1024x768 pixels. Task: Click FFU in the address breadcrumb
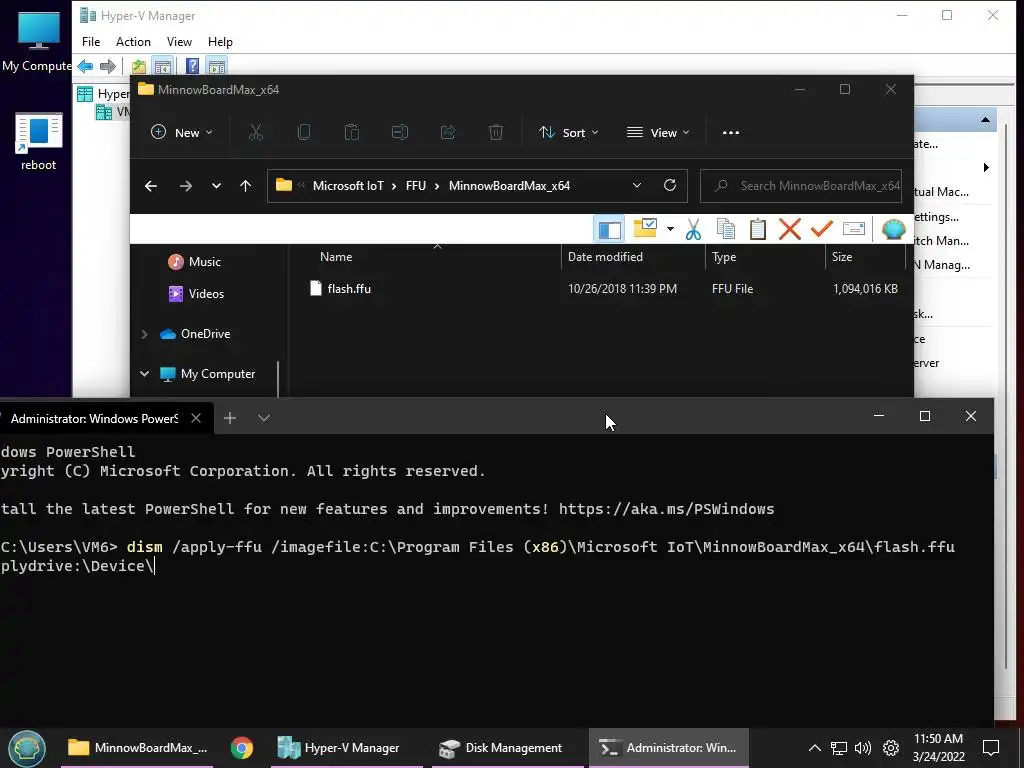coord(415,186)
